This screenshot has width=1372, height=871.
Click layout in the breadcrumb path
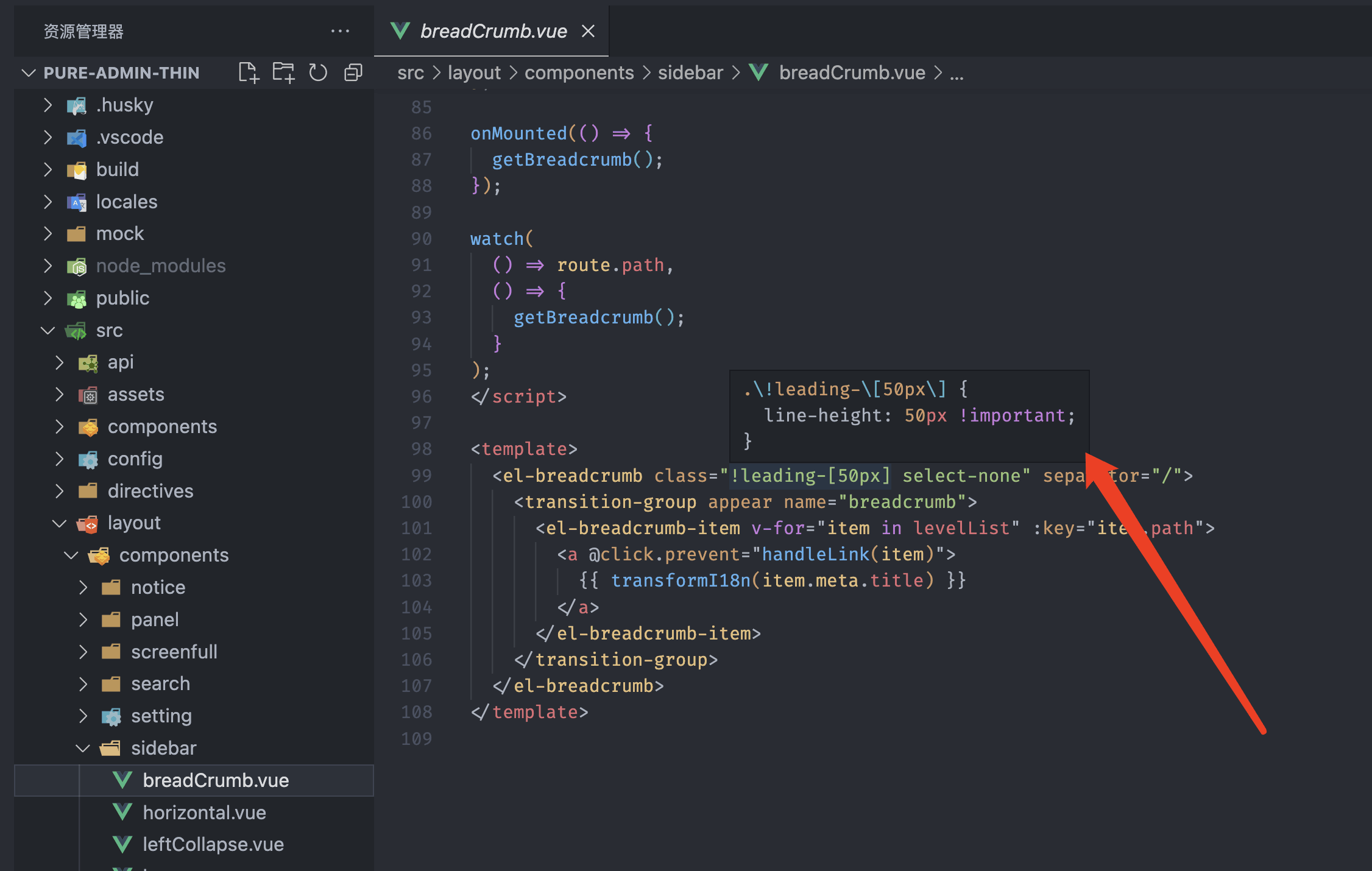tap(474, 73)
